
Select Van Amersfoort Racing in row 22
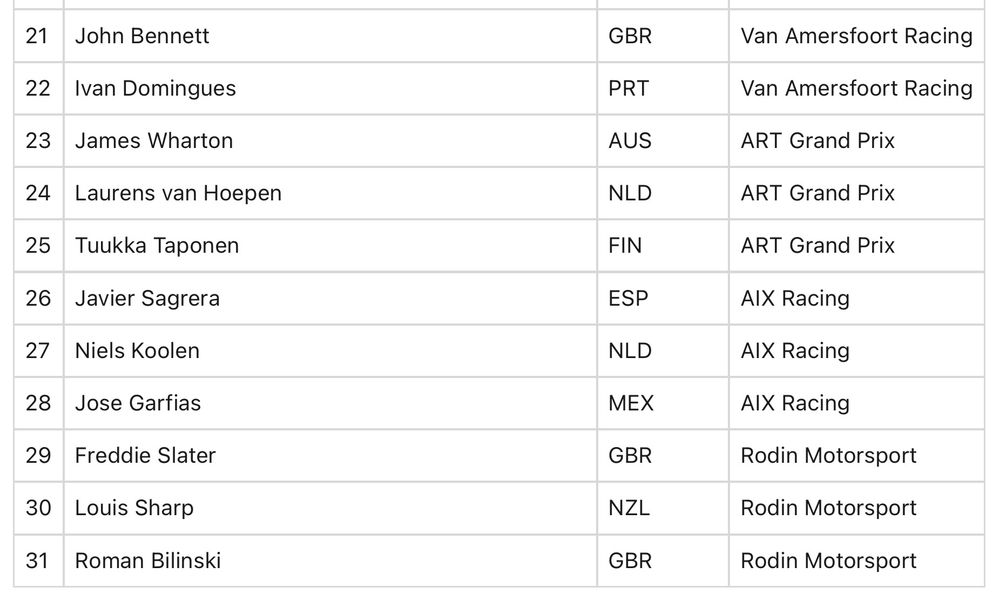click(x=857, y=88)
